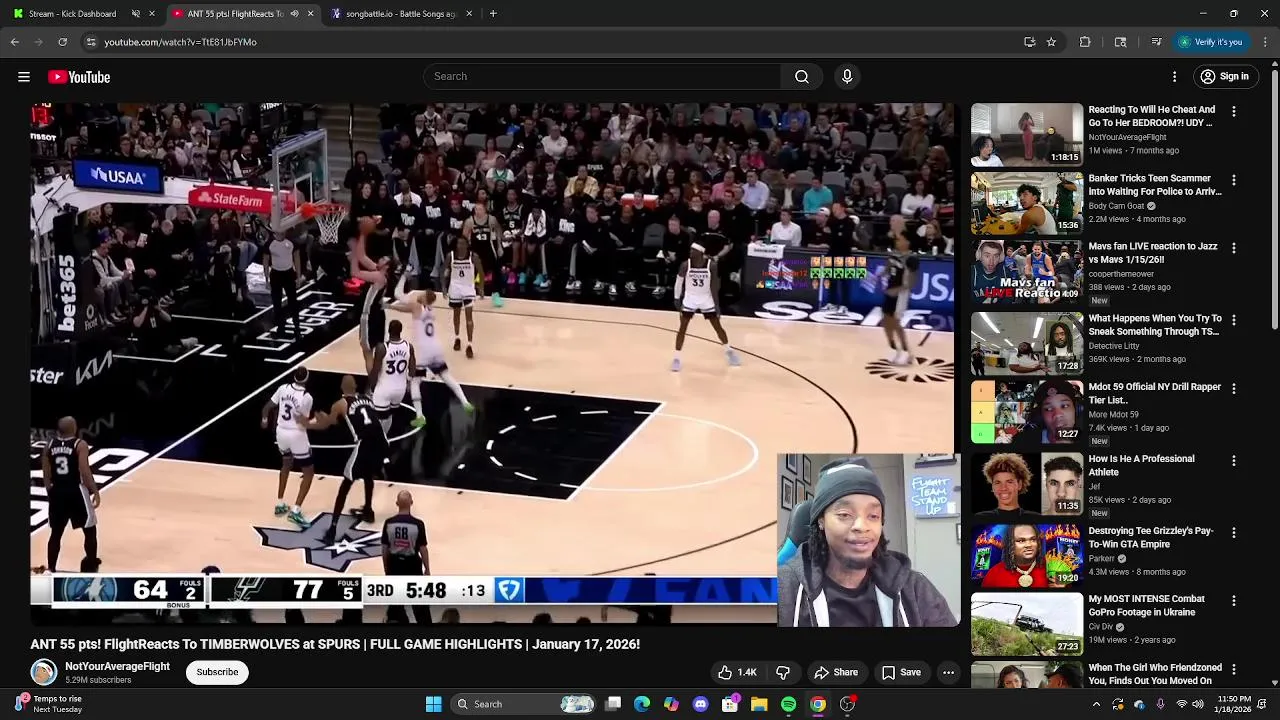Open options for 'Reacting To Will He Cheat' video

(x=1233, y=112)
